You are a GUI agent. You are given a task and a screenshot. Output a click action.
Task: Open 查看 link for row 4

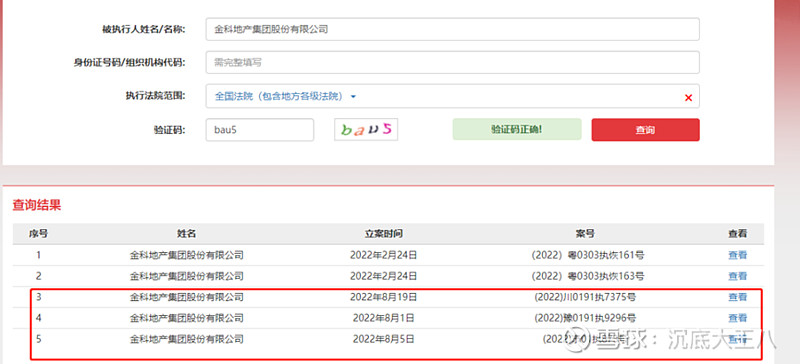737,318
